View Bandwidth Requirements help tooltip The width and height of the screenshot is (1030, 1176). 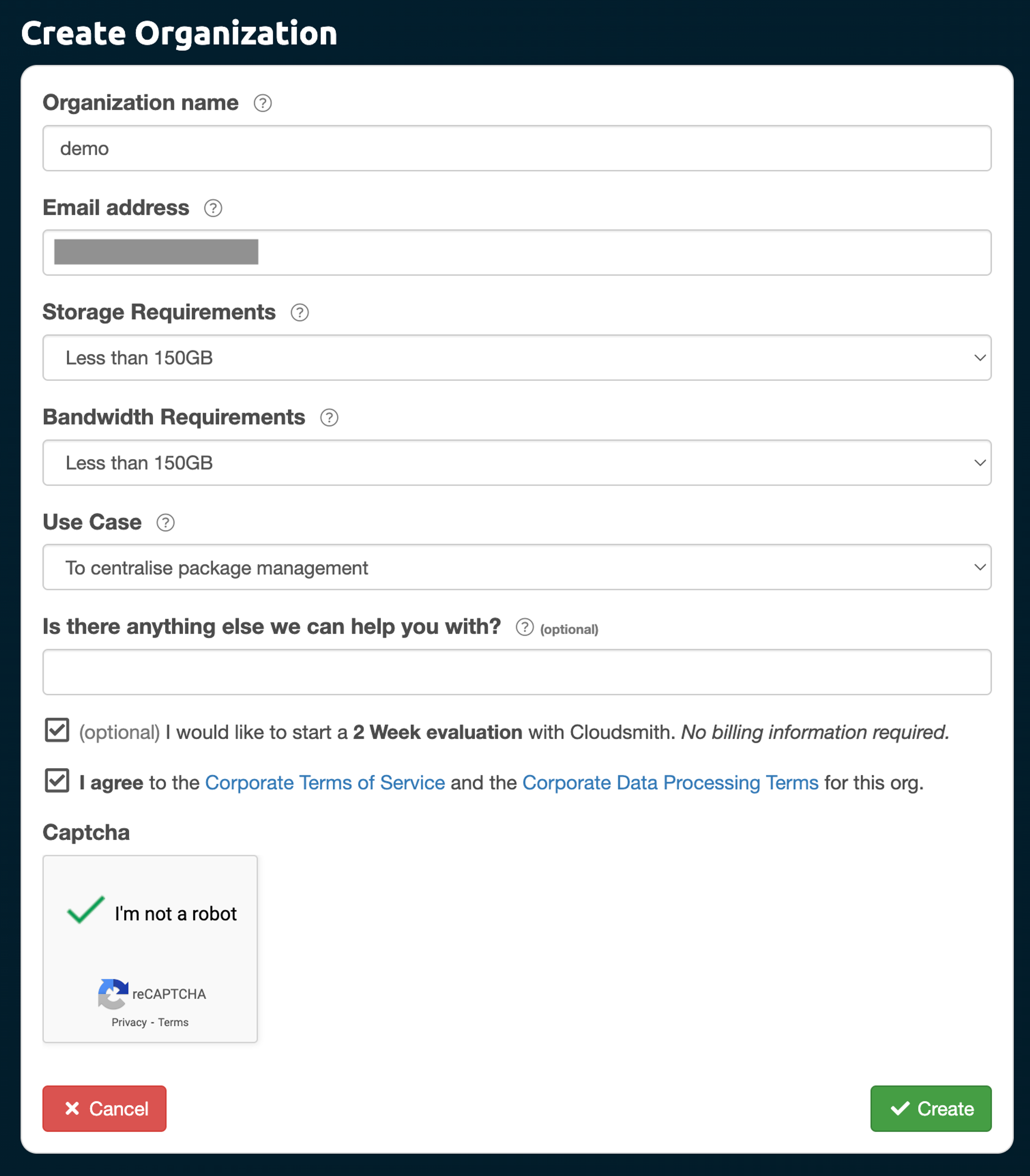329,418
